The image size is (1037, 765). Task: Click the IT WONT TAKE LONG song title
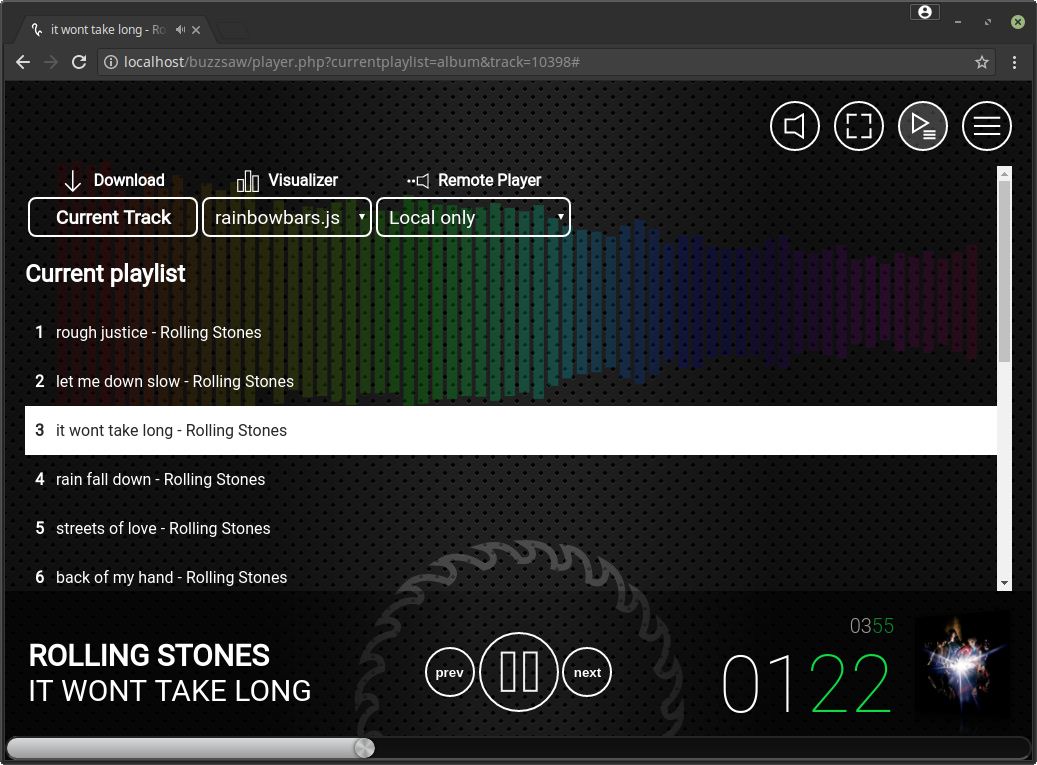pyautogui.click(x=170, y=691)
